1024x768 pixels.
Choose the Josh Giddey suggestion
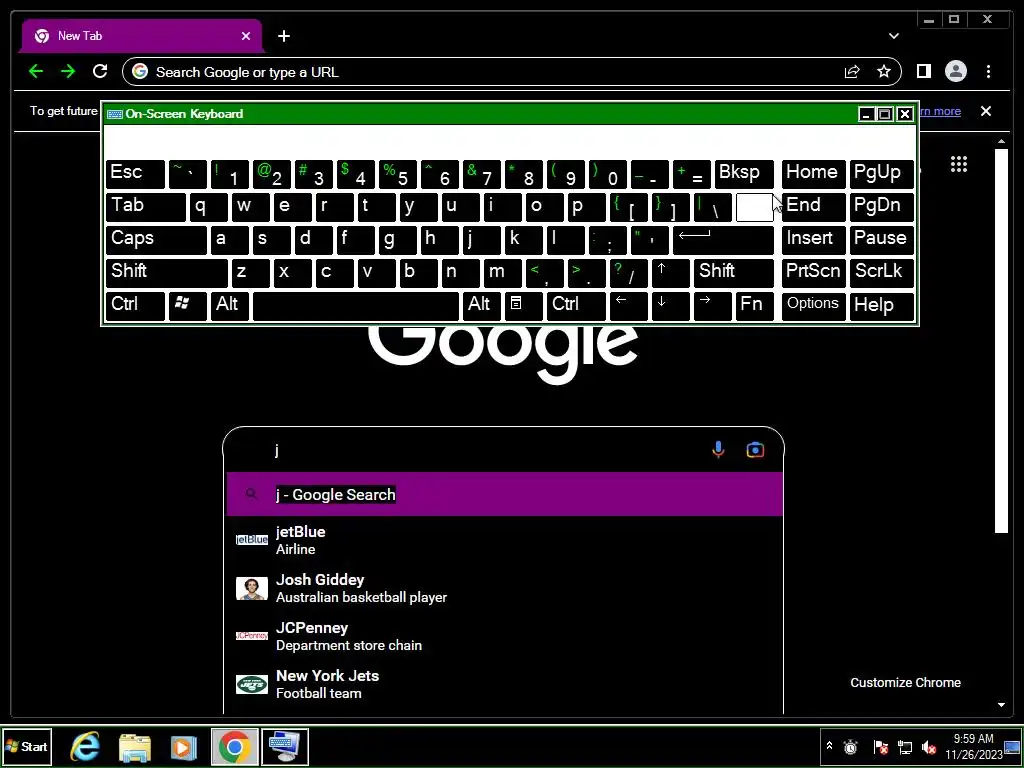pos(504,588)
